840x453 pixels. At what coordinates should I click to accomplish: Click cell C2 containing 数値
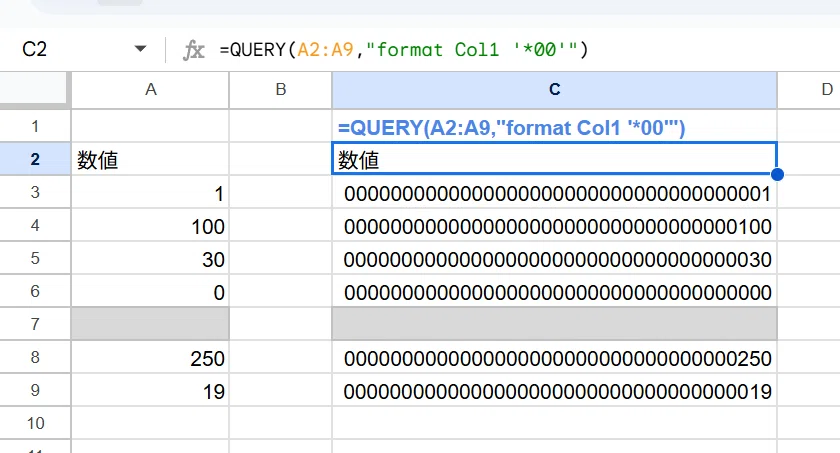[554, 159]
